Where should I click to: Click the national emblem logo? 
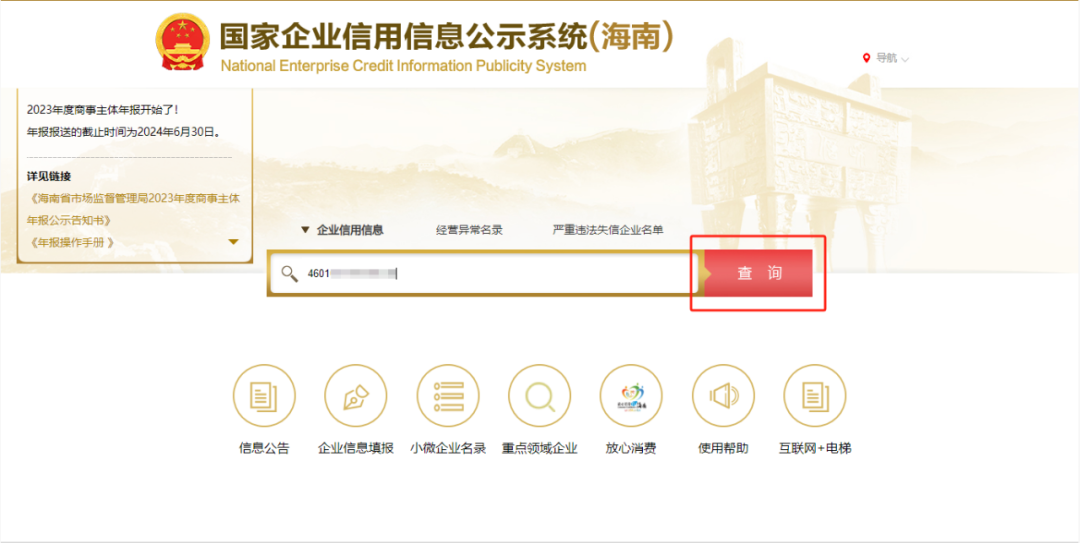[x=183, y=42]
